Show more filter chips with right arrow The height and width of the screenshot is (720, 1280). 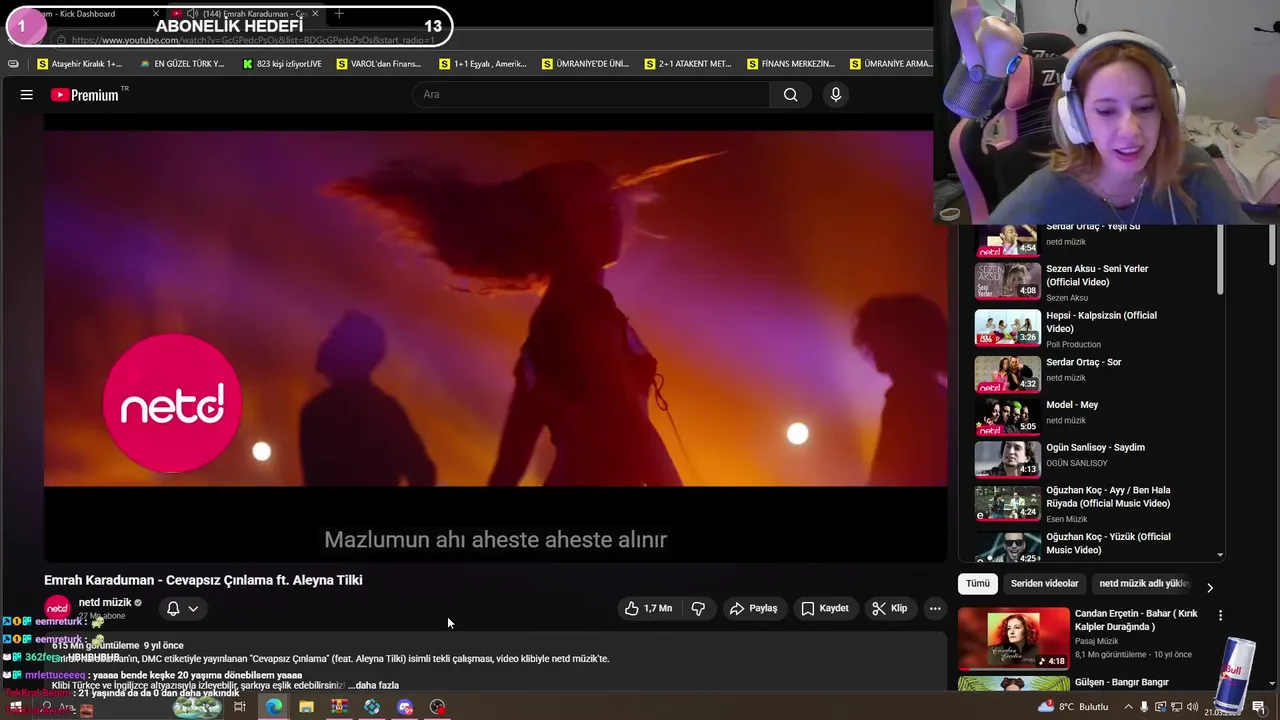1209,588
